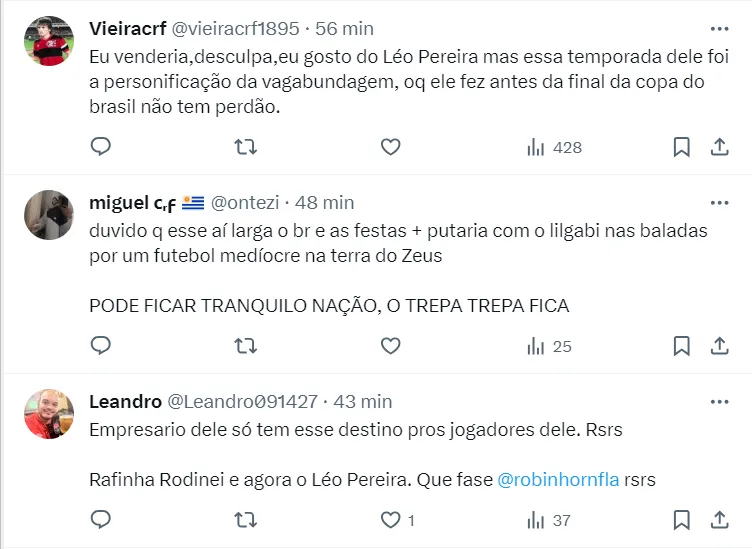752x549 pixels.
Task: View analytics showing 428 views
Action: 554,147
